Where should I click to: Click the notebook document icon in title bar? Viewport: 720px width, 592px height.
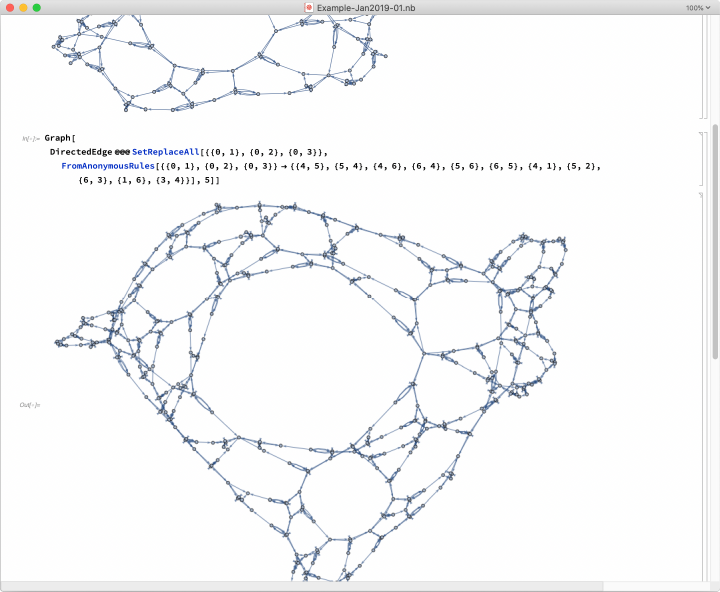[x=309, y=7]
